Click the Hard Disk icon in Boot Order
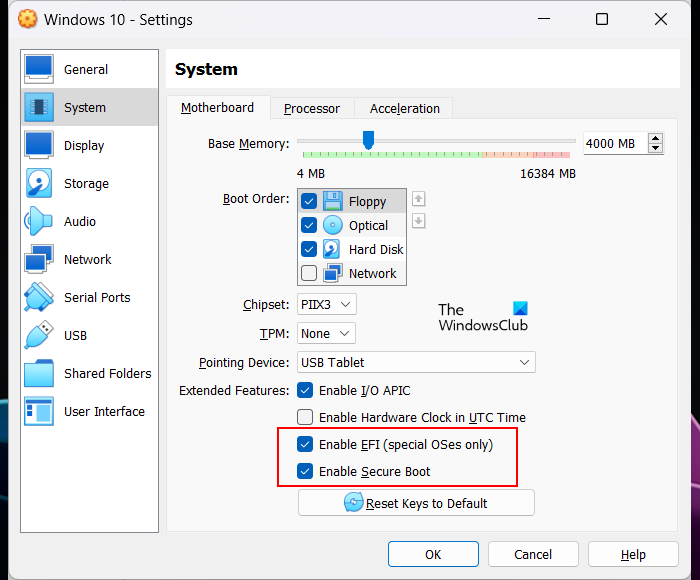700x580 pixels. coord(332,249)
